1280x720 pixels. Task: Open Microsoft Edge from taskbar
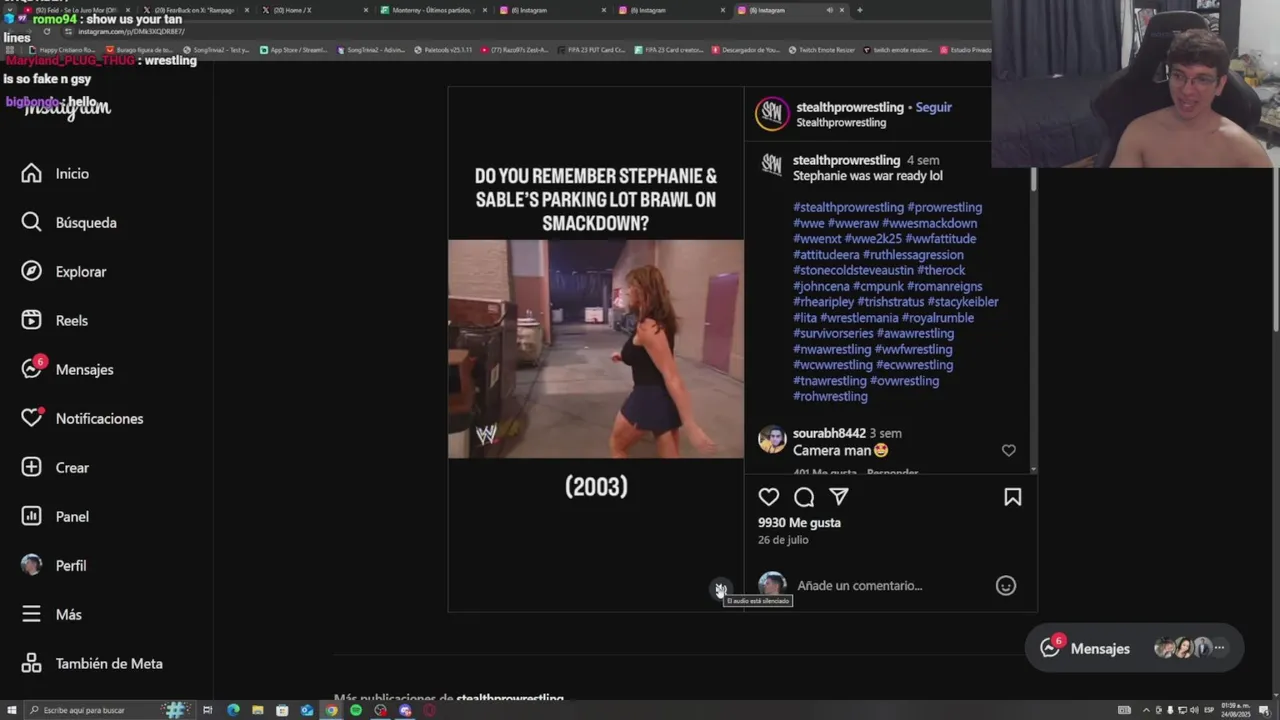tap(233, 710)
